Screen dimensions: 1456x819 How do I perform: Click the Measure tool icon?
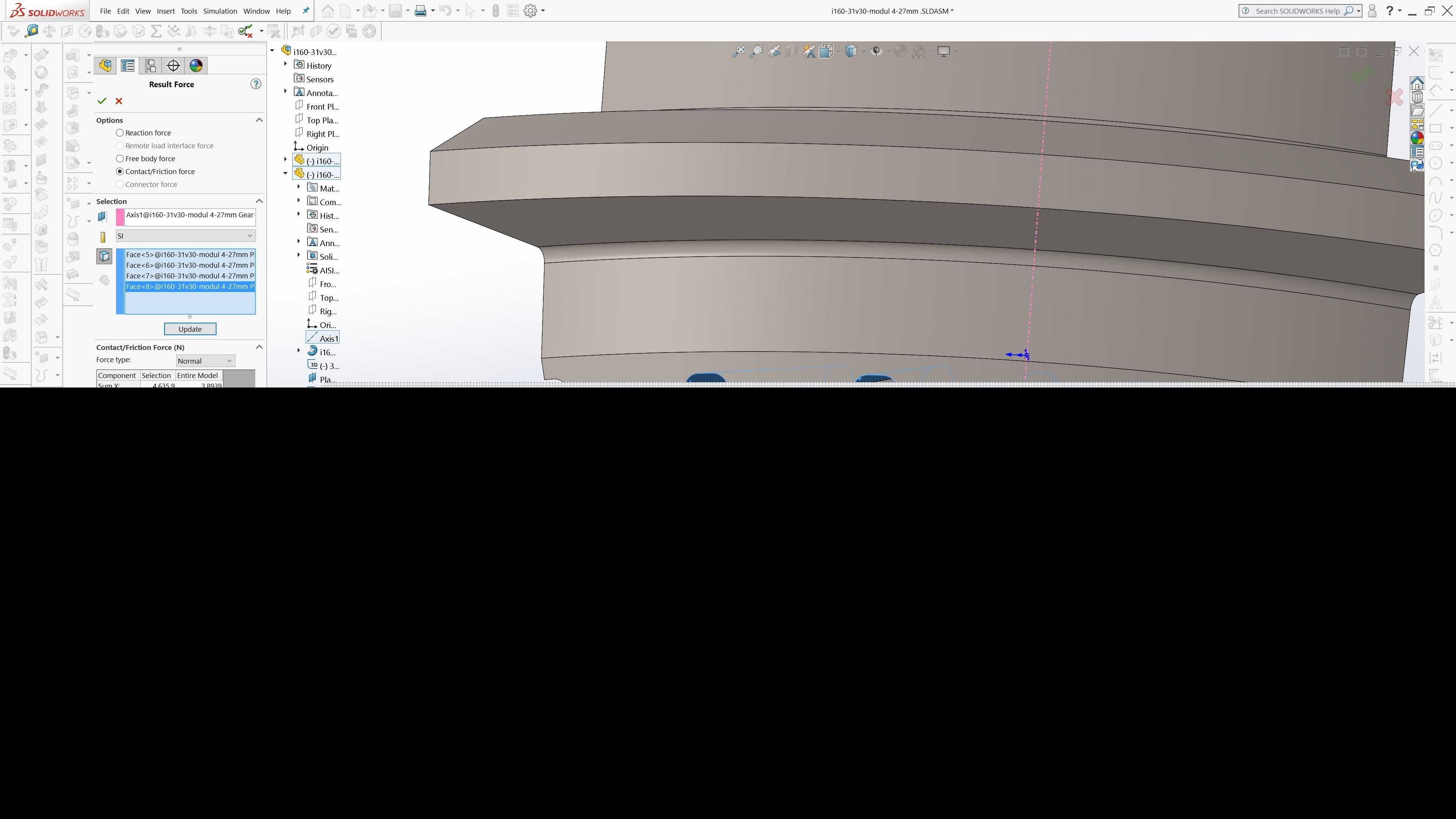(31, 31)
